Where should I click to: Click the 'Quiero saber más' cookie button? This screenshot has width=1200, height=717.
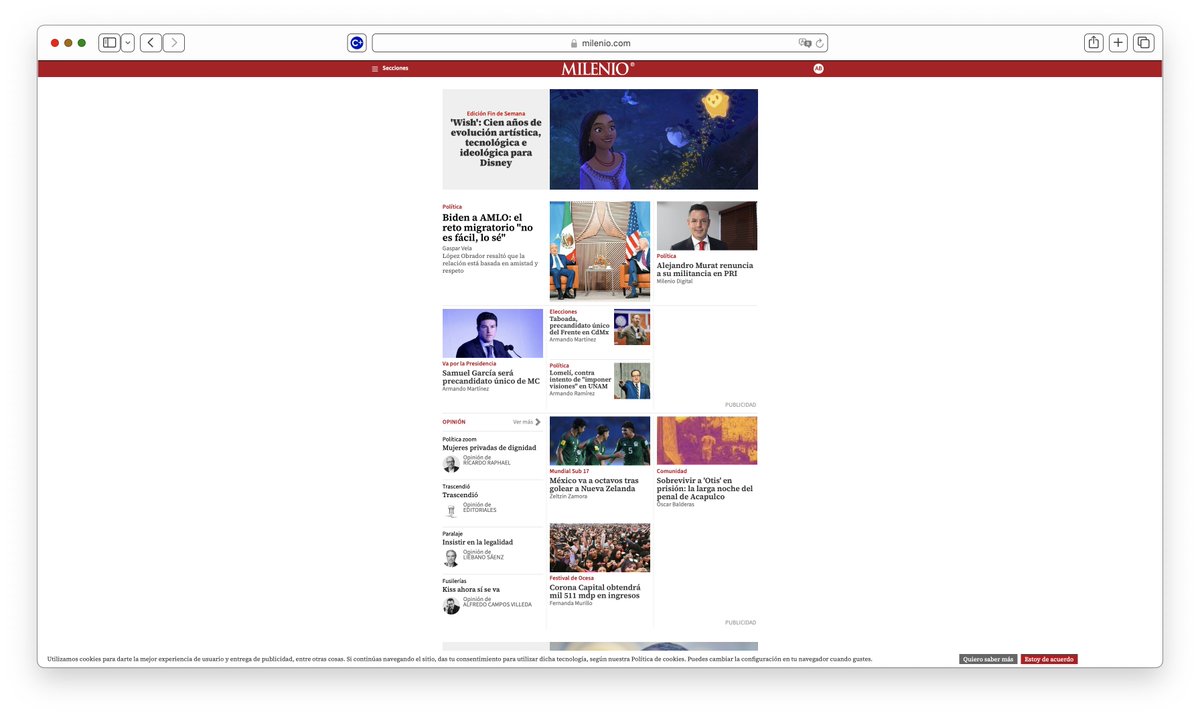click(x=988, y=659)
